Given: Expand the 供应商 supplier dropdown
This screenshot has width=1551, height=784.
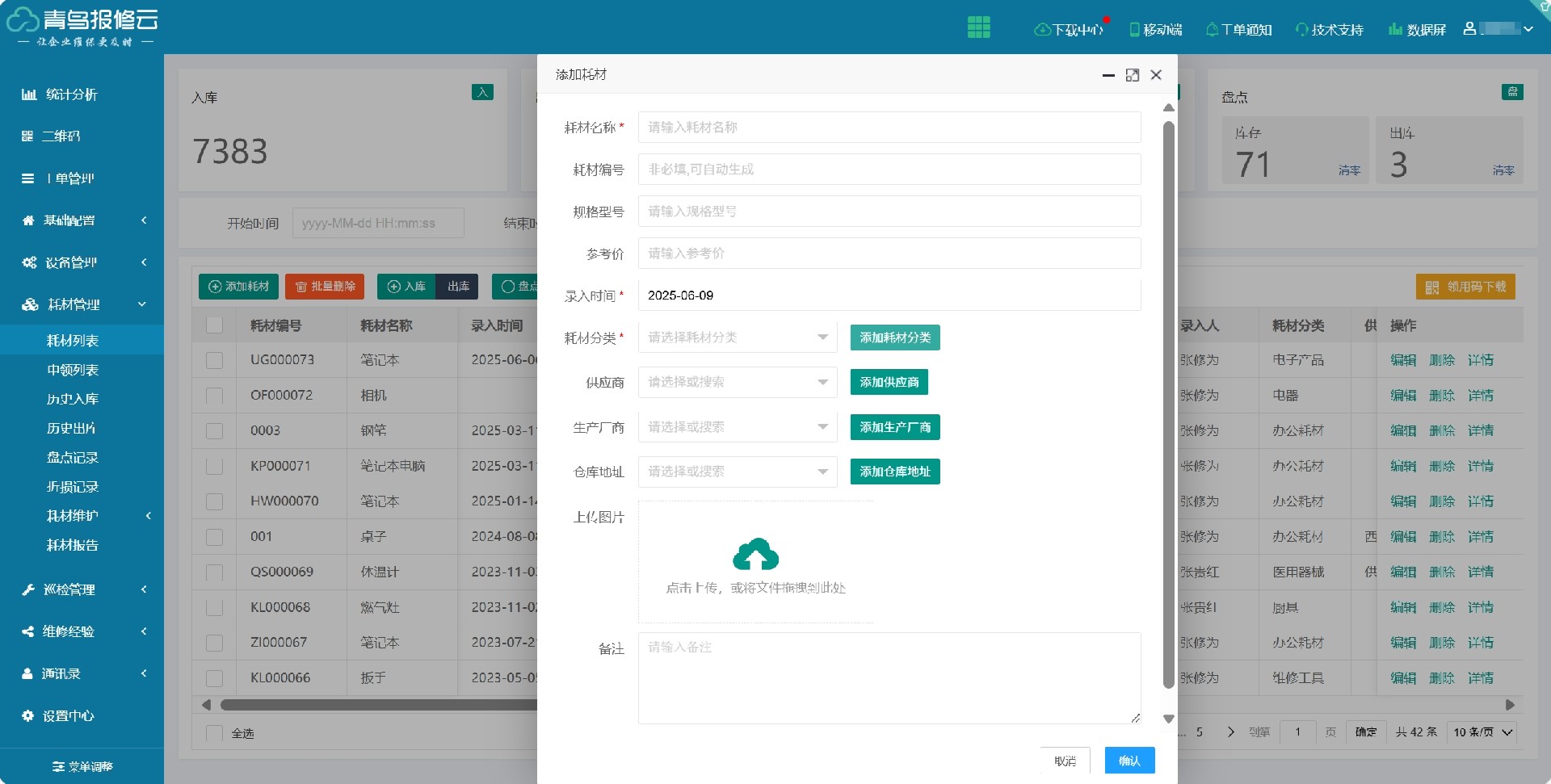Looking at the screenshot, I should point(738,382).
